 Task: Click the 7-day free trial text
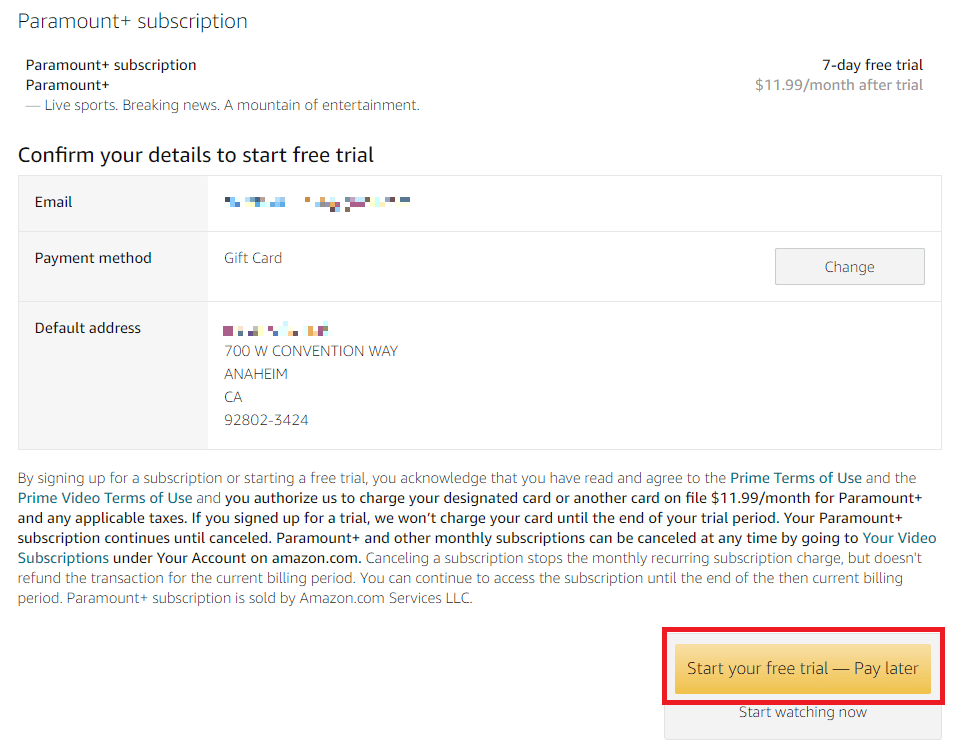tap(872, 65)
